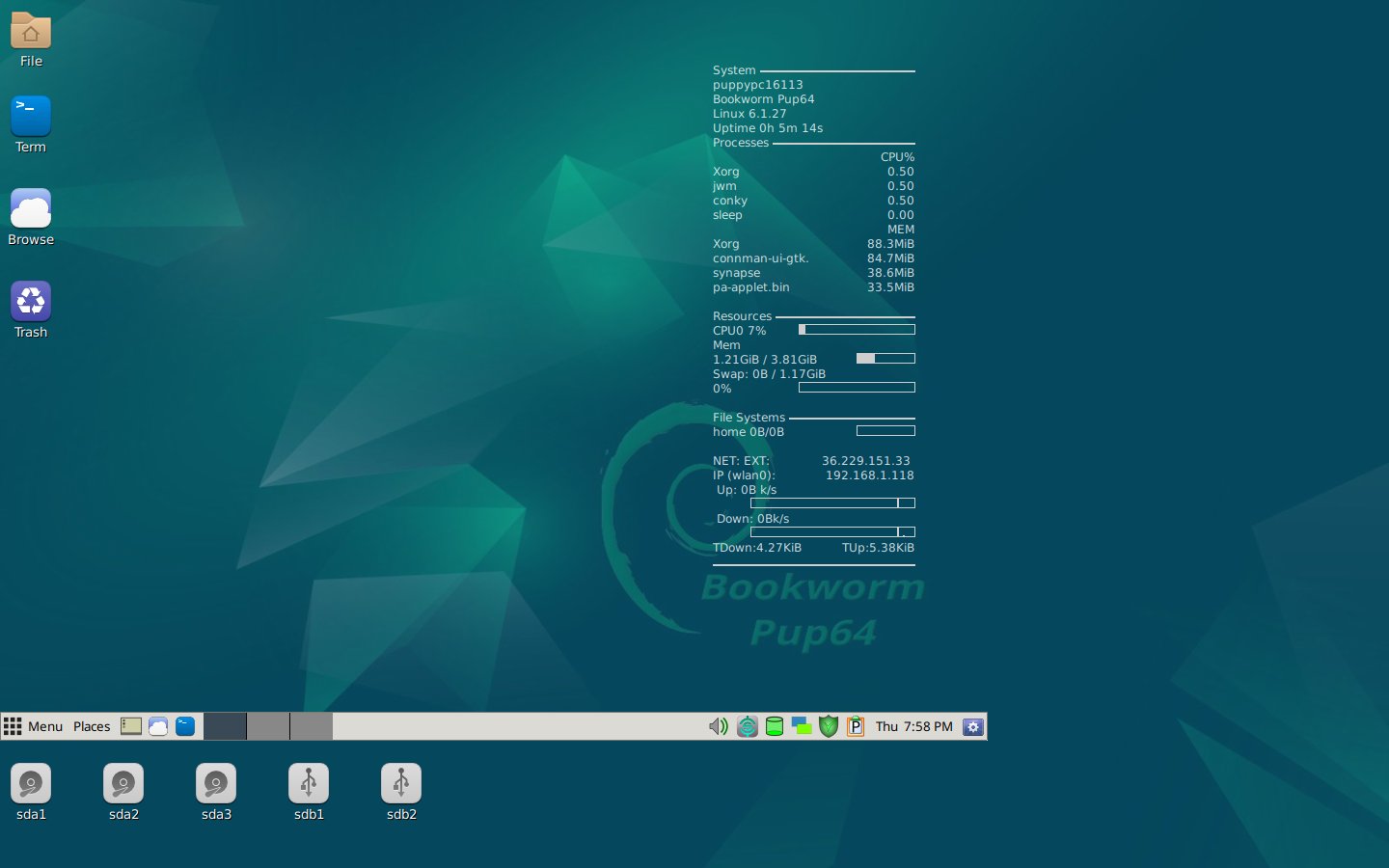This screenshot has height=868, width=1389.
Task: Open the sda1 drive icon
Action: pos(31,783)
